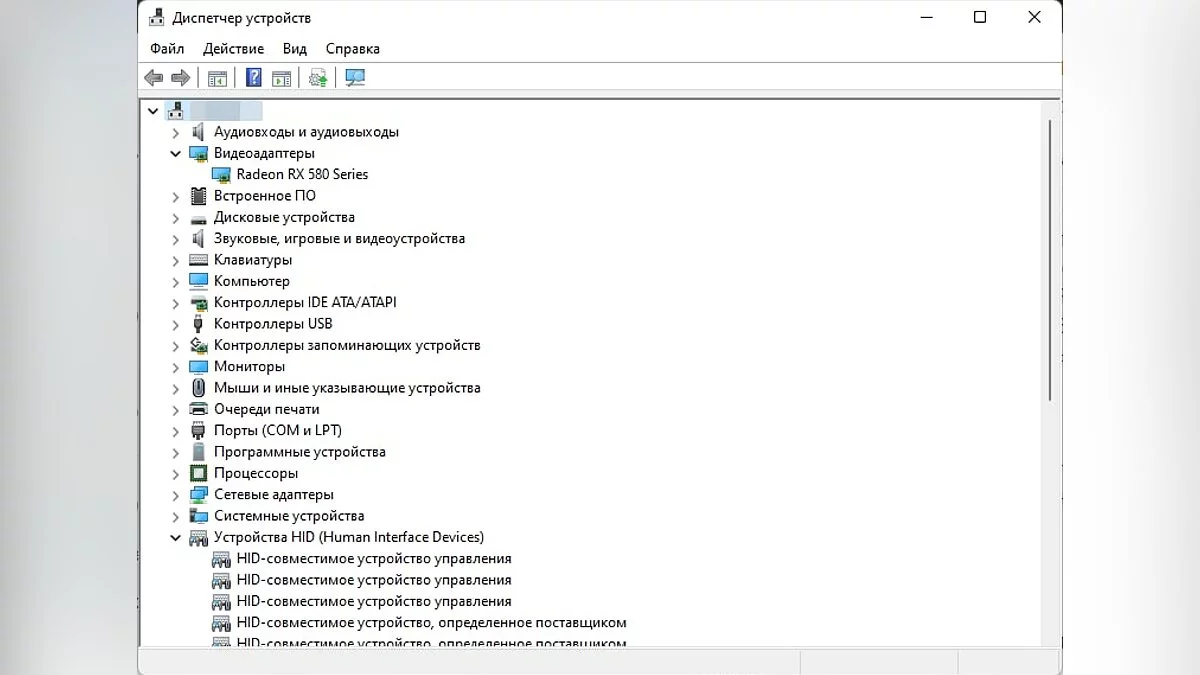Click the printer icon beside Очереди печати
Screen dimensions: 1200x675
pos(198,409)
